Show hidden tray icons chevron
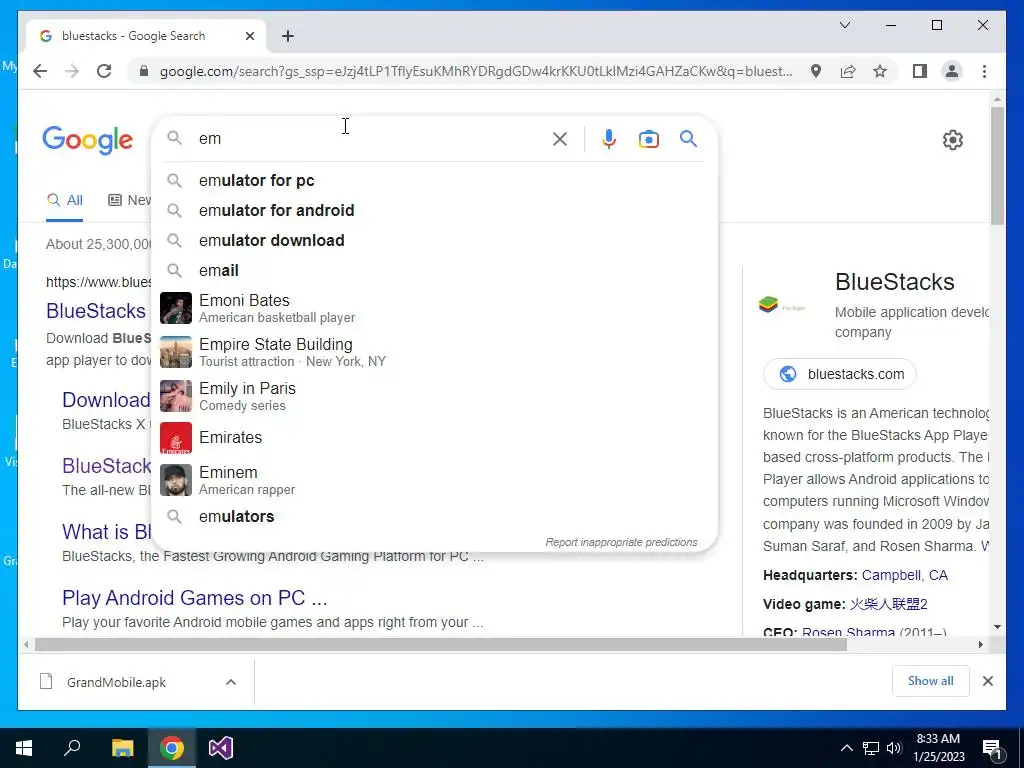 pyautogui.click(x=846, y=748)
